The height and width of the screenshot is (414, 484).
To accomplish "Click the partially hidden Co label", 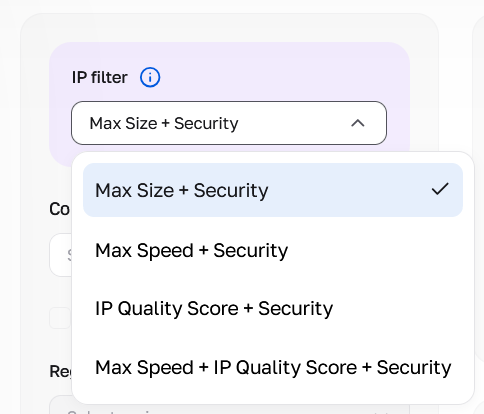I will (59, 209).
